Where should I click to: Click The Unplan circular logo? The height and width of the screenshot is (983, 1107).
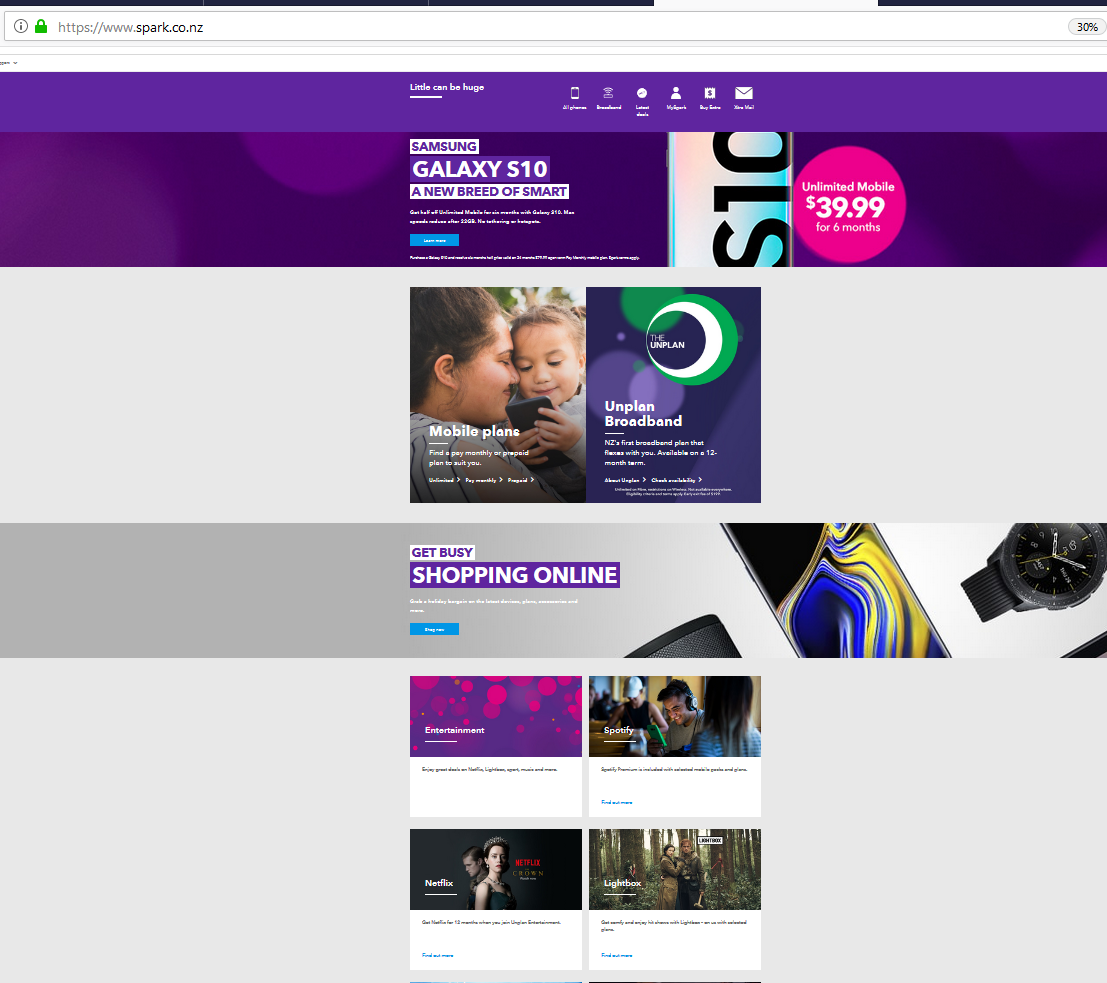pyautogui.click(x=690, y=340)
